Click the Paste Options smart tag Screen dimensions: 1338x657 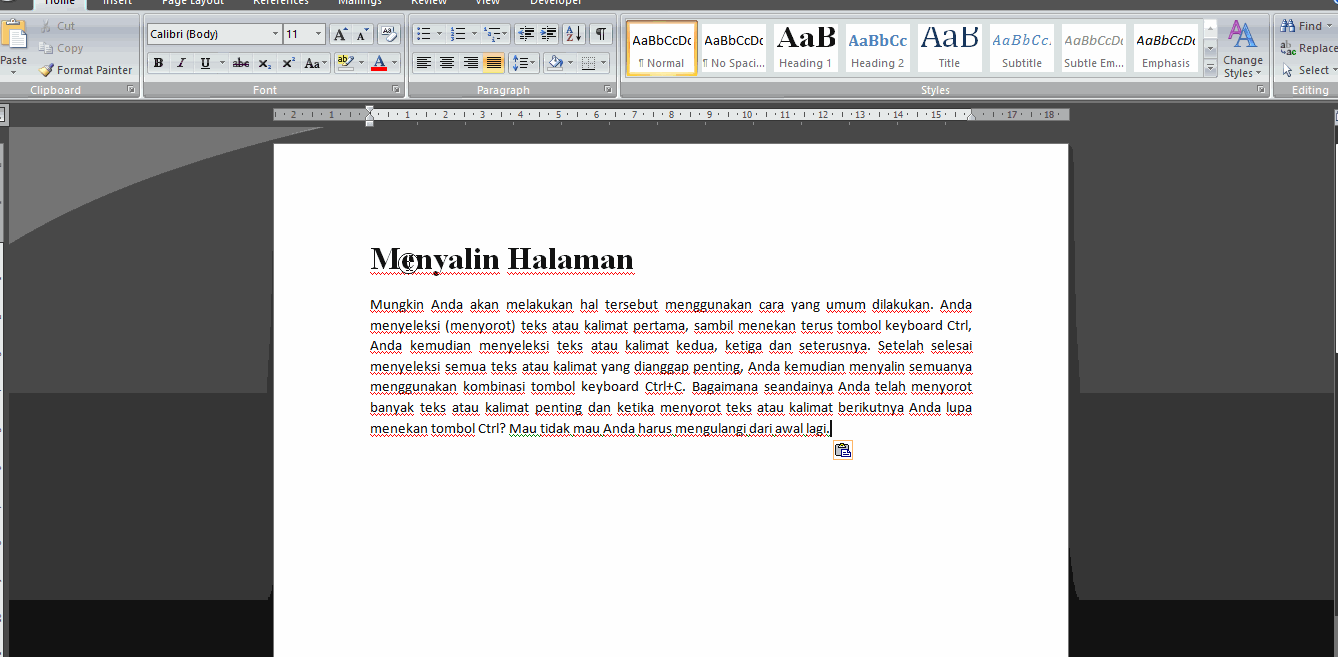(843, 451)
